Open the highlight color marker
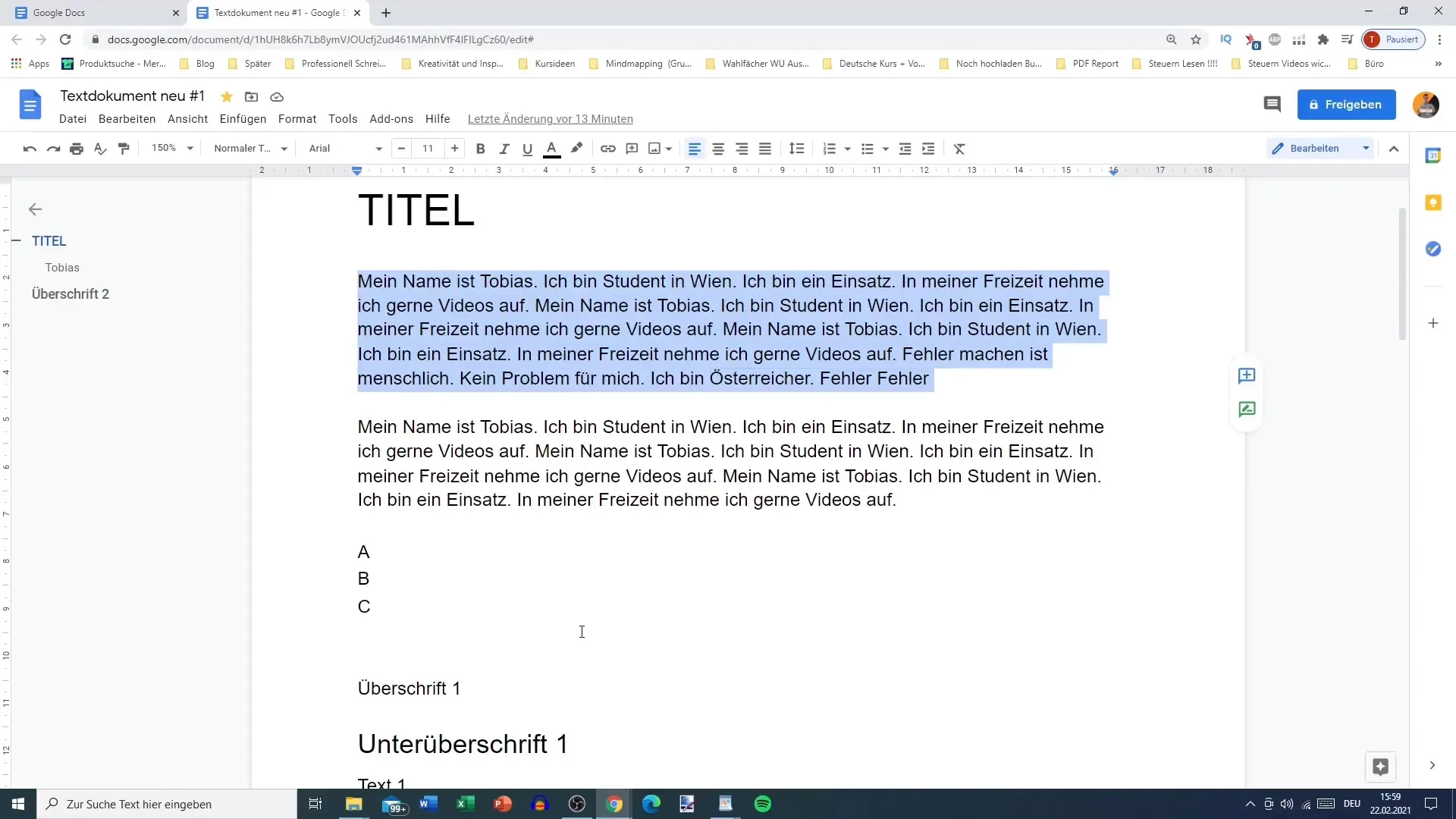The image size is (1456, 819). tap(576, 149)
